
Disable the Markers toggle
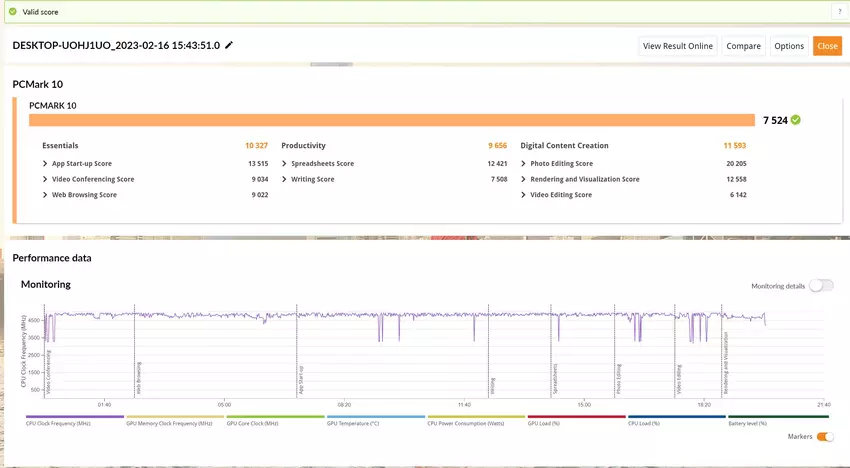click(825, 437)
